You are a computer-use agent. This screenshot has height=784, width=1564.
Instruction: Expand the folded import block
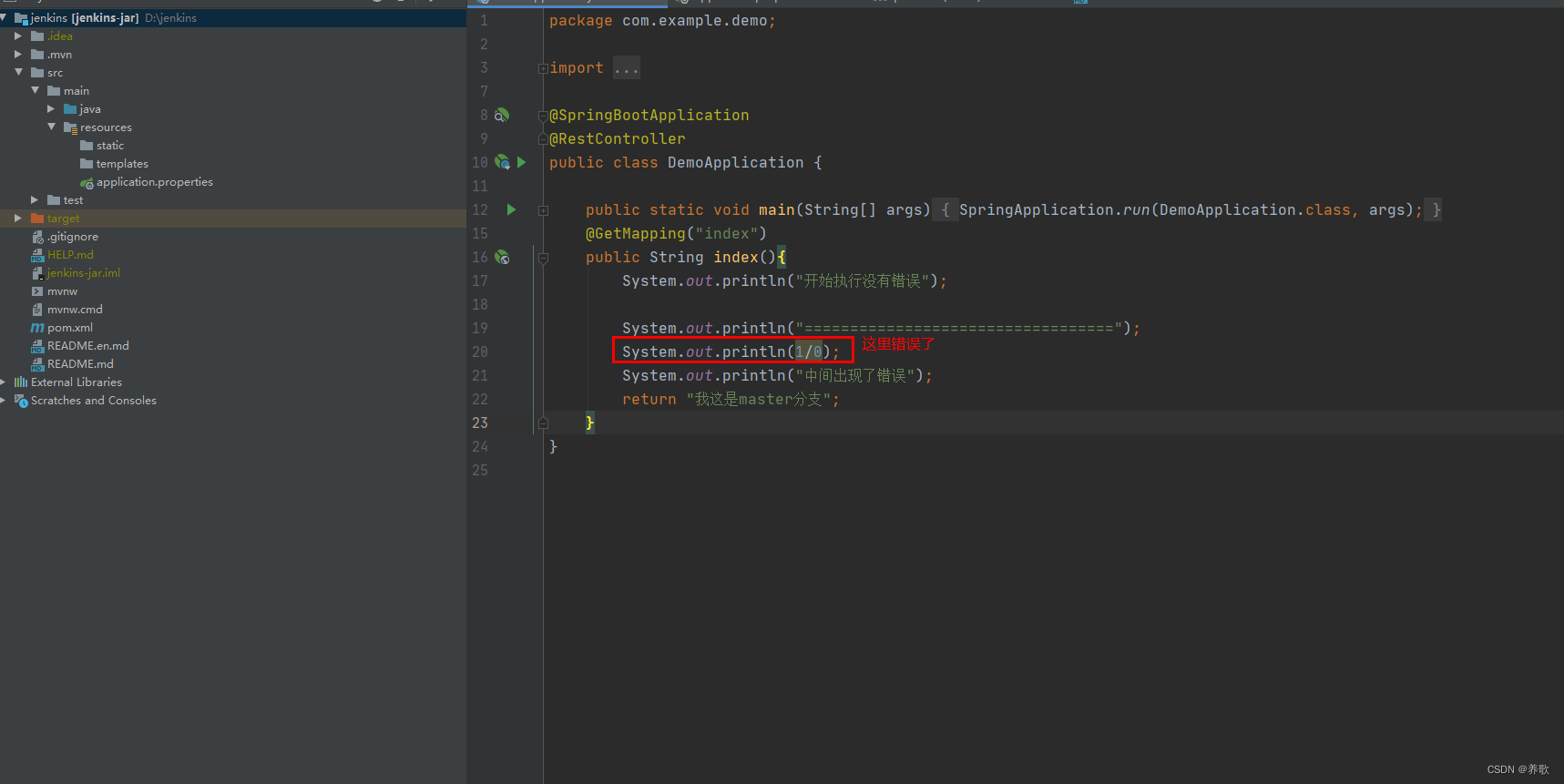pos(543,68)
